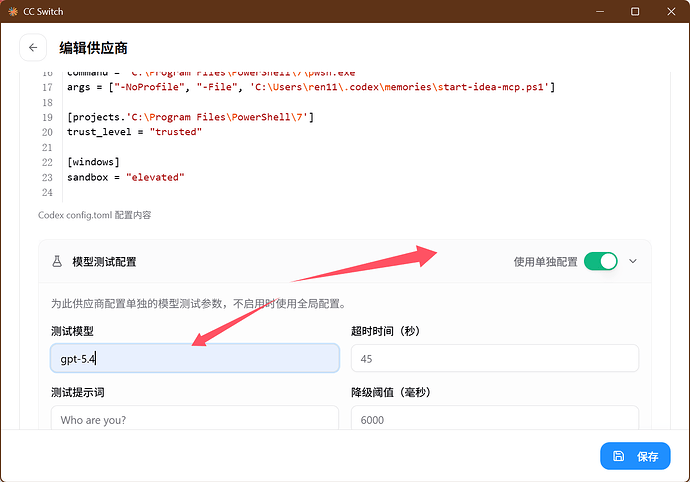Click the 测试提示词 label
The height and width of the screenshot is (482, 690).
click(77, 392)
